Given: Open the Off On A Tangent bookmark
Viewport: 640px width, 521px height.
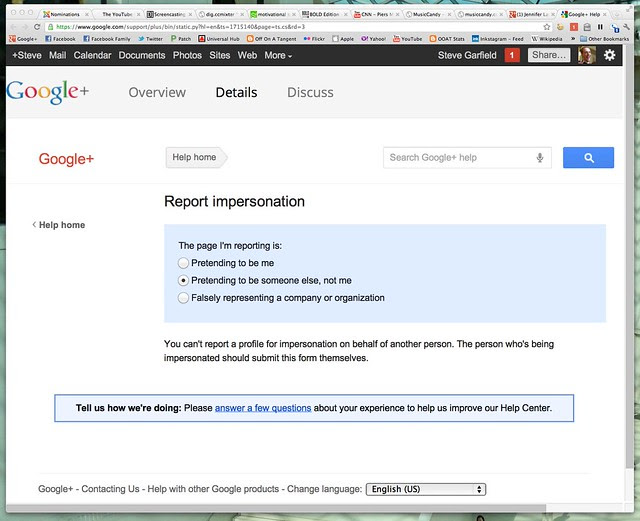Looking at the screenshot, I should (x=271, y=39).
